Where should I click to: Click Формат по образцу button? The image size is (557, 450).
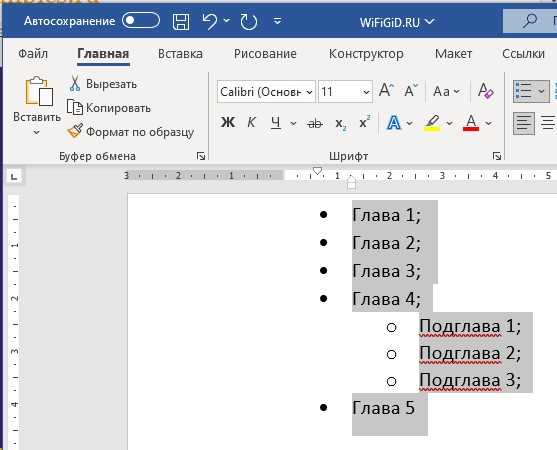pyautogui.click(x=131, y=132)
